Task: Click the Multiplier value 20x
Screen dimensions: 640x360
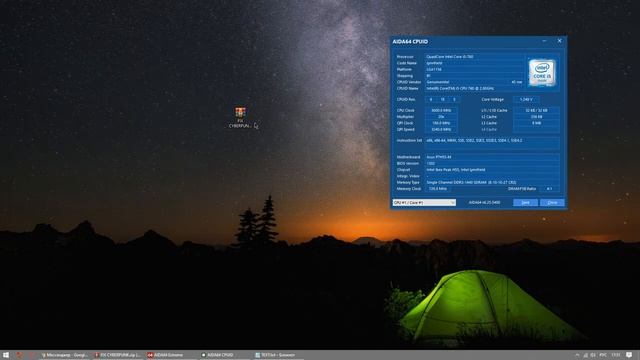Action: click(441, 117)
